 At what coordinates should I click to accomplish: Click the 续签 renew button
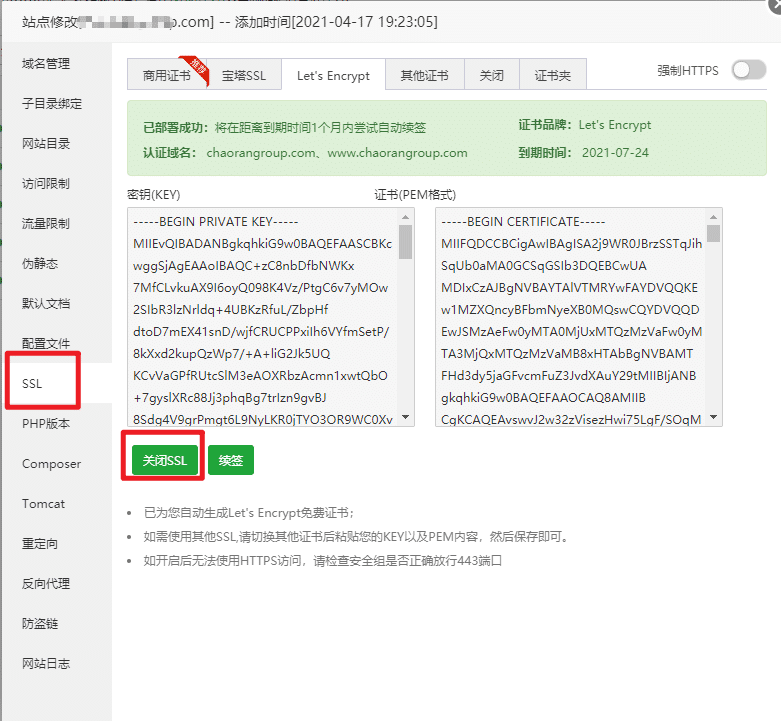231,460
